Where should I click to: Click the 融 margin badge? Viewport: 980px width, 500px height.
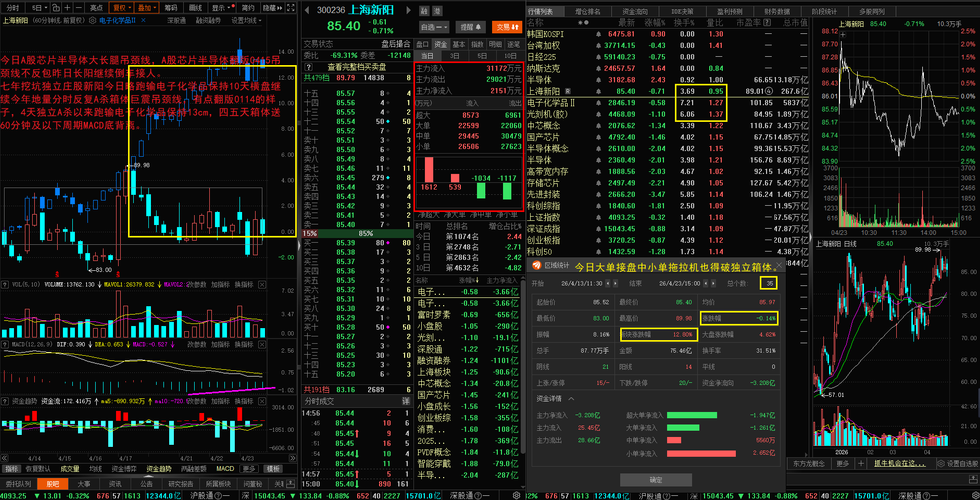coord(424,11)
